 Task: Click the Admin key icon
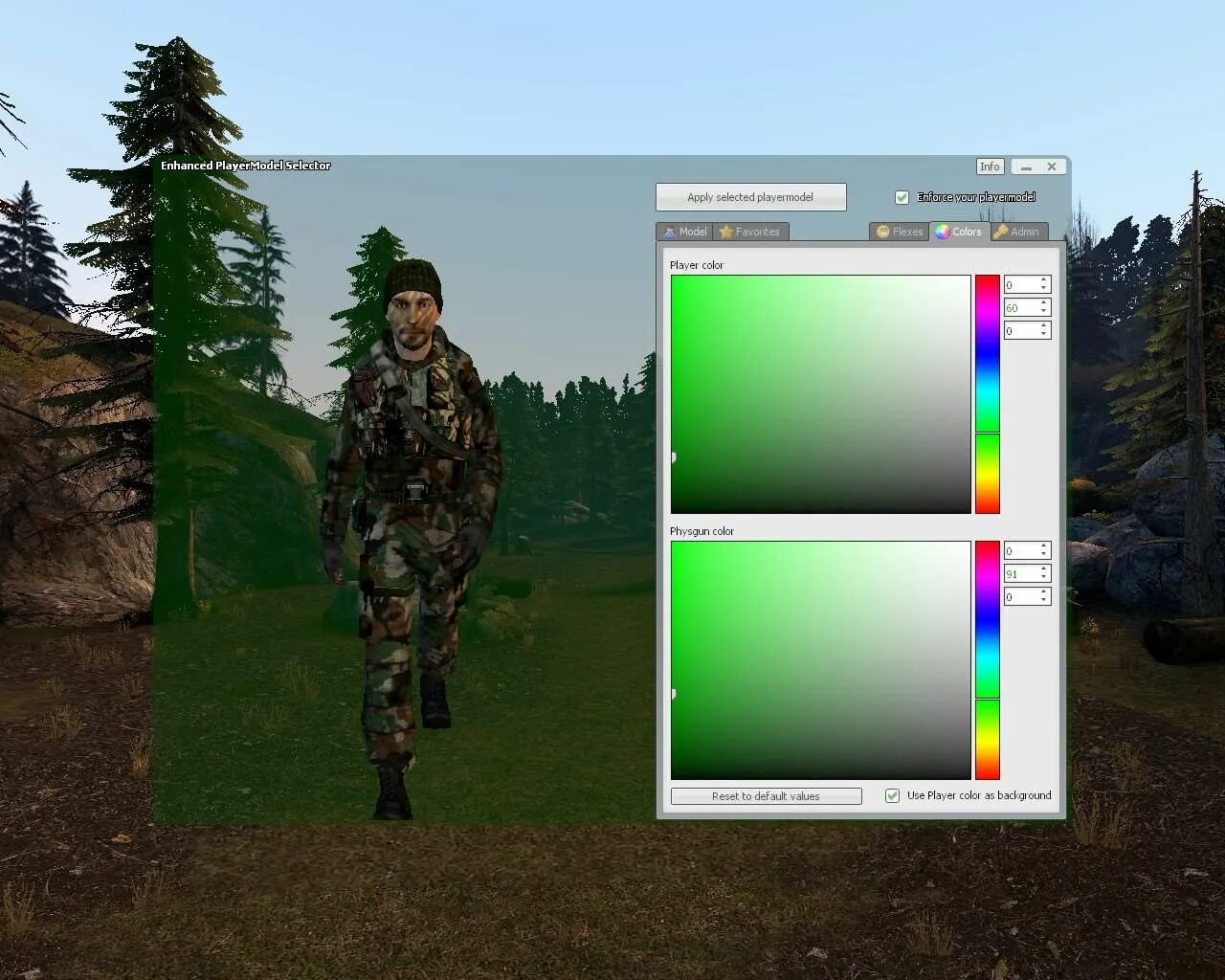[1001, 232]
